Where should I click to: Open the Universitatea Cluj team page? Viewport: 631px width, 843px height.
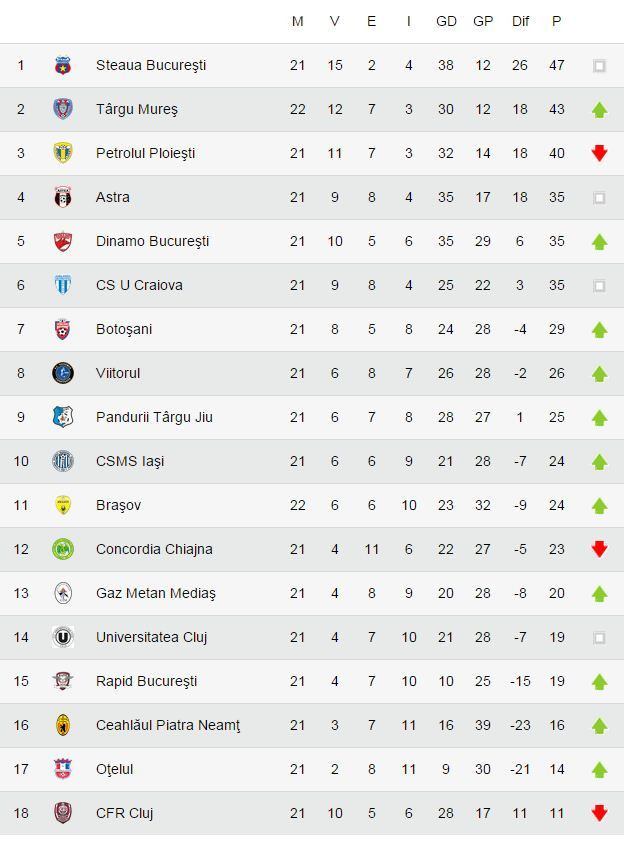(x=151, y=637)
